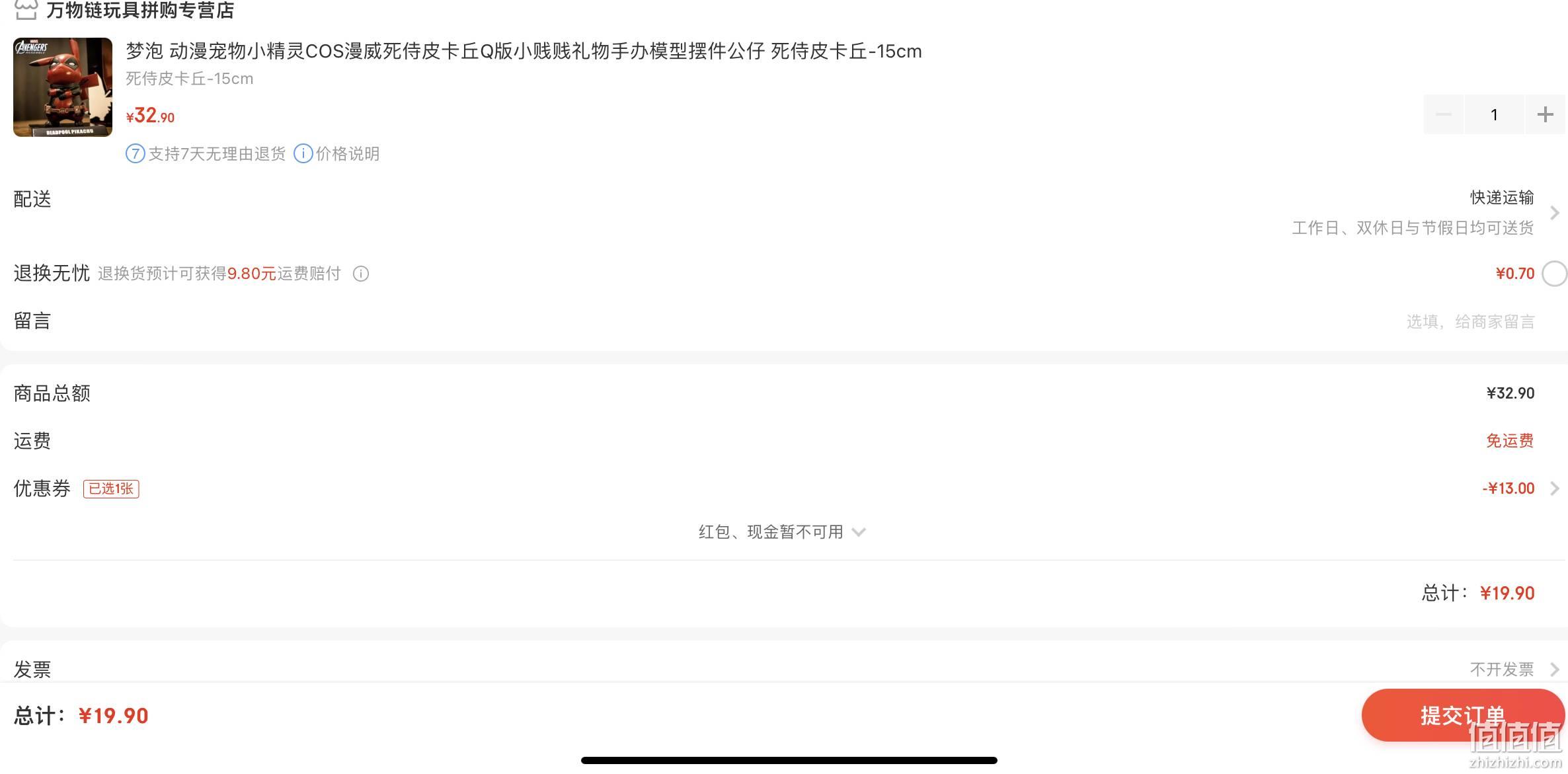This screenshot has width=1568, height=774.
Task: Click the 已选1张 coupon tag
Action: 111,489
